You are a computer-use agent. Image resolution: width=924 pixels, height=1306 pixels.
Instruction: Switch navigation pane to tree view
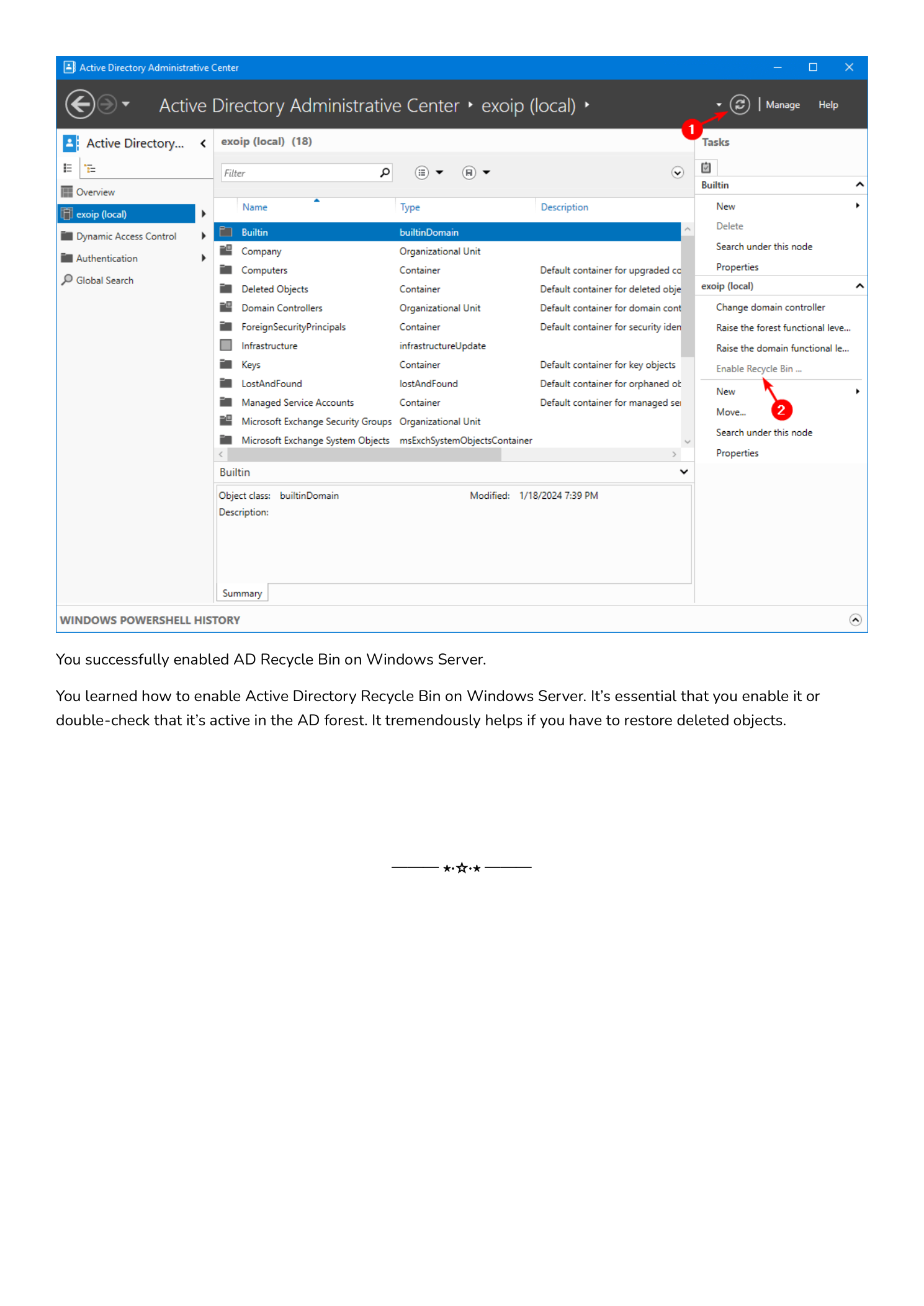click(91, 168)
